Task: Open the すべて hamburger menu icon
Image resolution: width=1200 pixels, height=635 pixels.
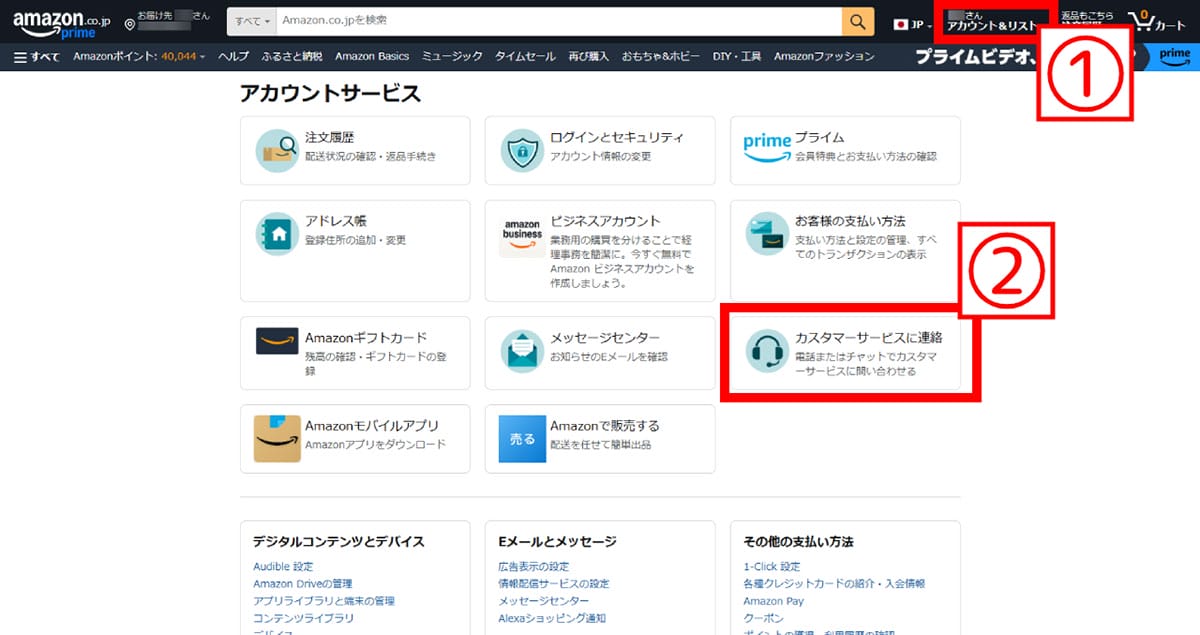Action: click(20, 57)
